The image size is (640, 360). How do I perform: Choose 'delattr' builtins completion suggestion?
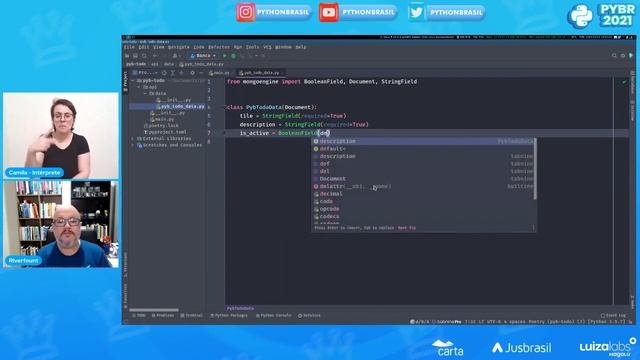(423, 187)
